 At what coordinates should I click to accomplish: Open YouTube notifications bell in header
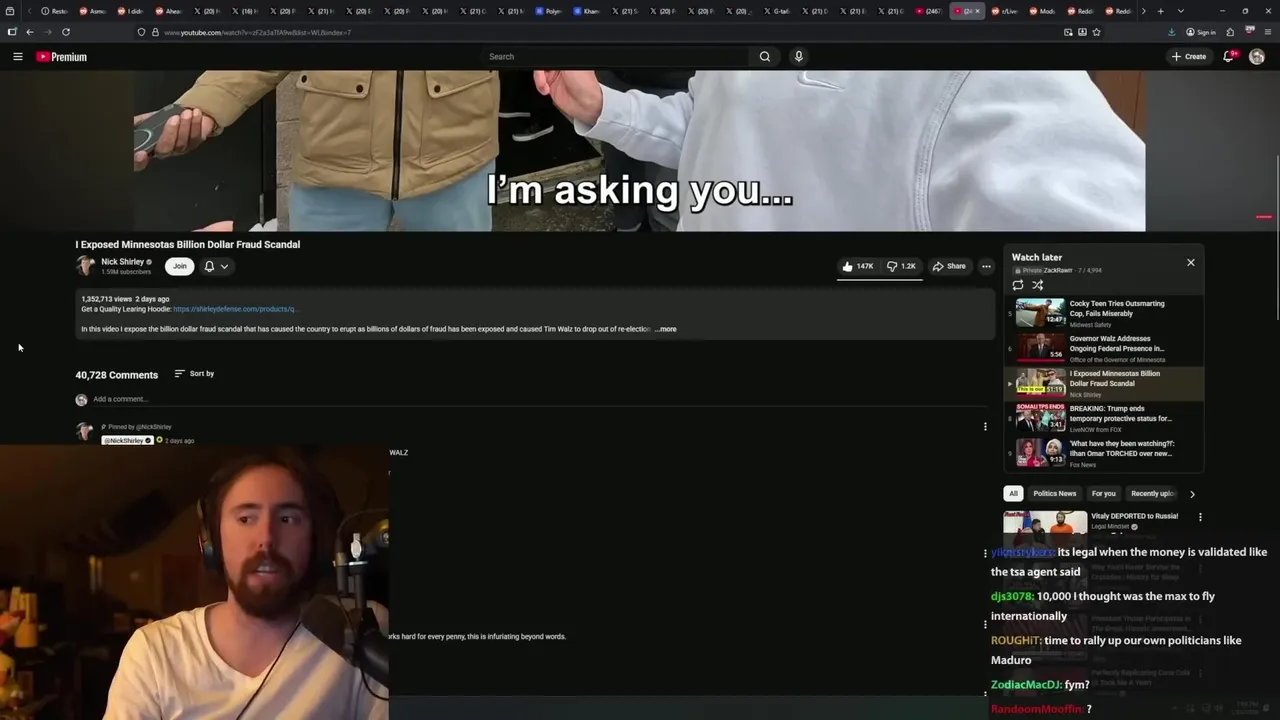1229,57
